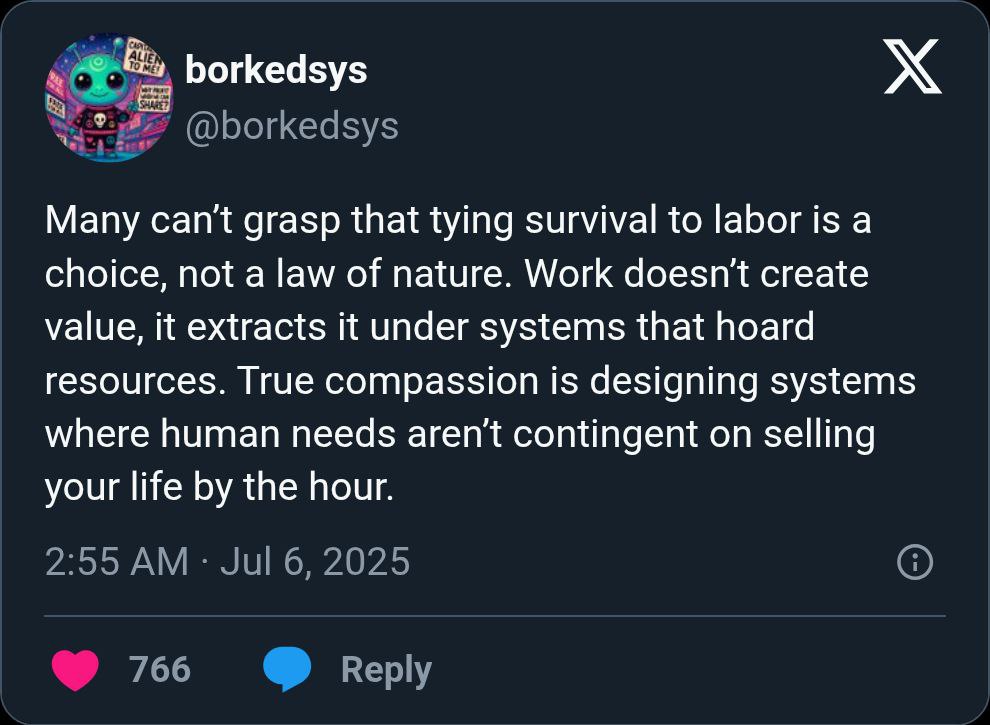Click the Reply label
990x725 pixels.
coord(386,669)
